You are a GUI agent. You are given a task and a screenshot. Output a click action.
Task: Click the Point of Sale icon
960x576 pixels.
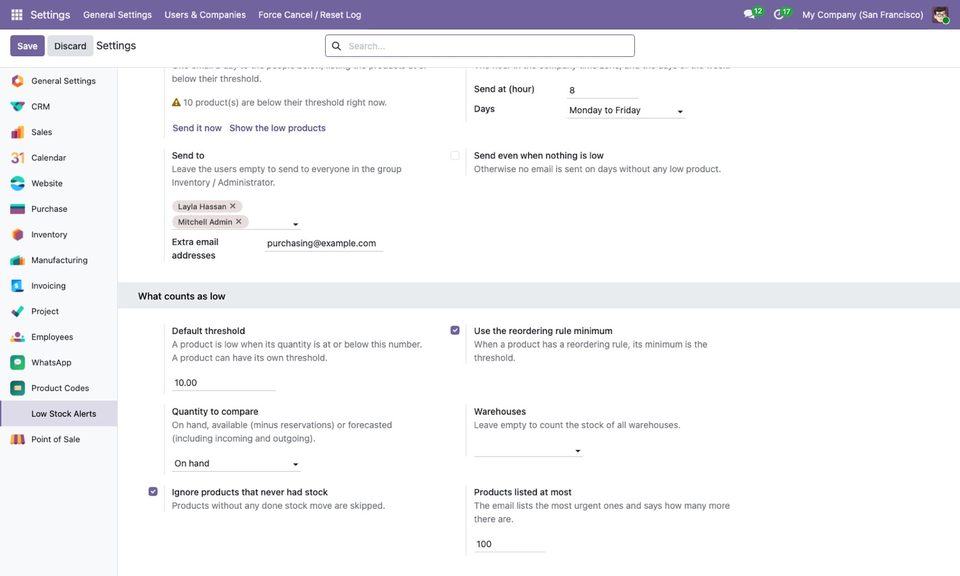pyautogui.click(x=18, y=439)
